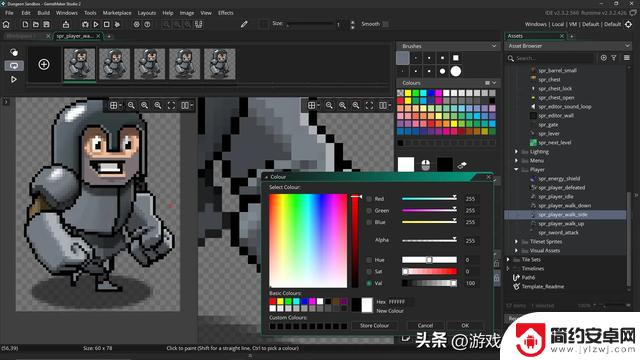The image size is (640, 360).
Task: Expand the Tileset Sprites folder
Action: 516,241
